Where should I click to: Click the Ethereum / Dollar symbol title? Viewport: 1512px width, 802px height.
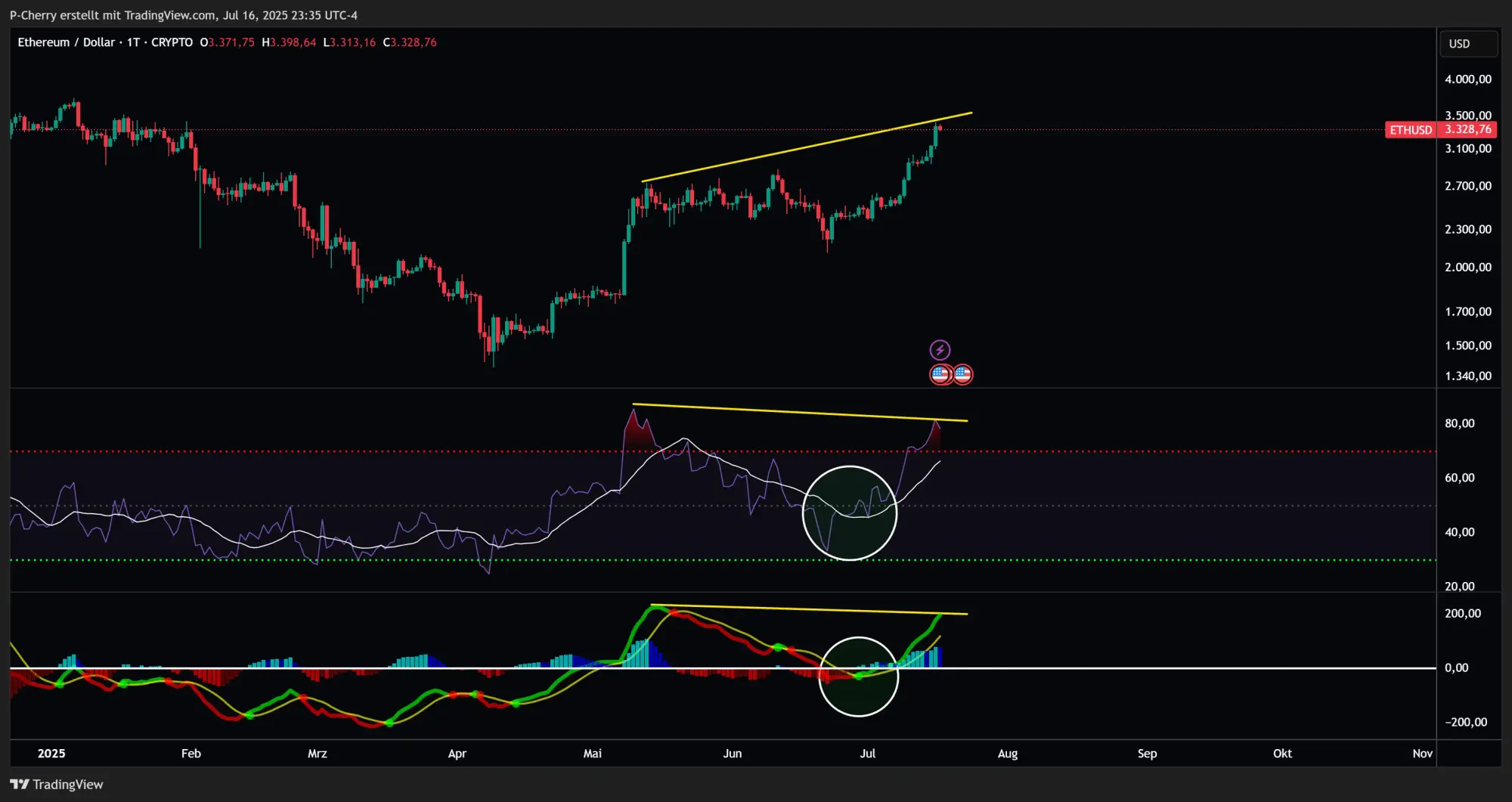point(66,42)
